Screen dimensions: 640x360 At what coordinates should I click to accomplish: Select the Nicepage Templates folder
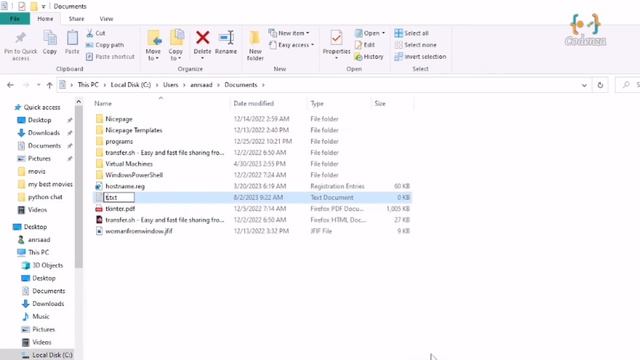[x=133, y=130]
